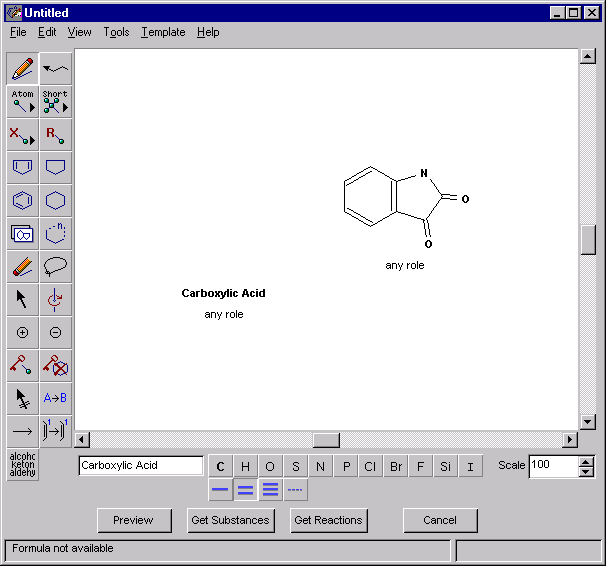The height and width of the screenshot is (566, 606).
Task: Open the Template menu
Action: click(x=163, y=32)
